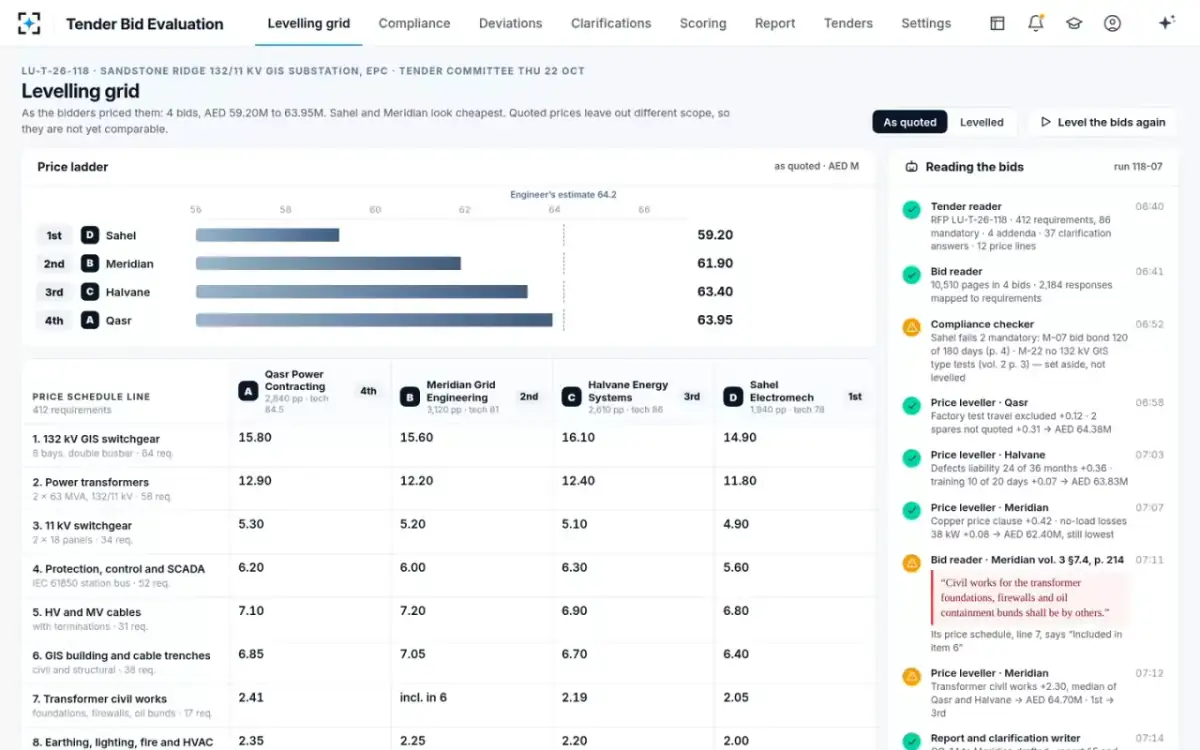Click the green check beside Price leveller · Halvane

[911, 457]
